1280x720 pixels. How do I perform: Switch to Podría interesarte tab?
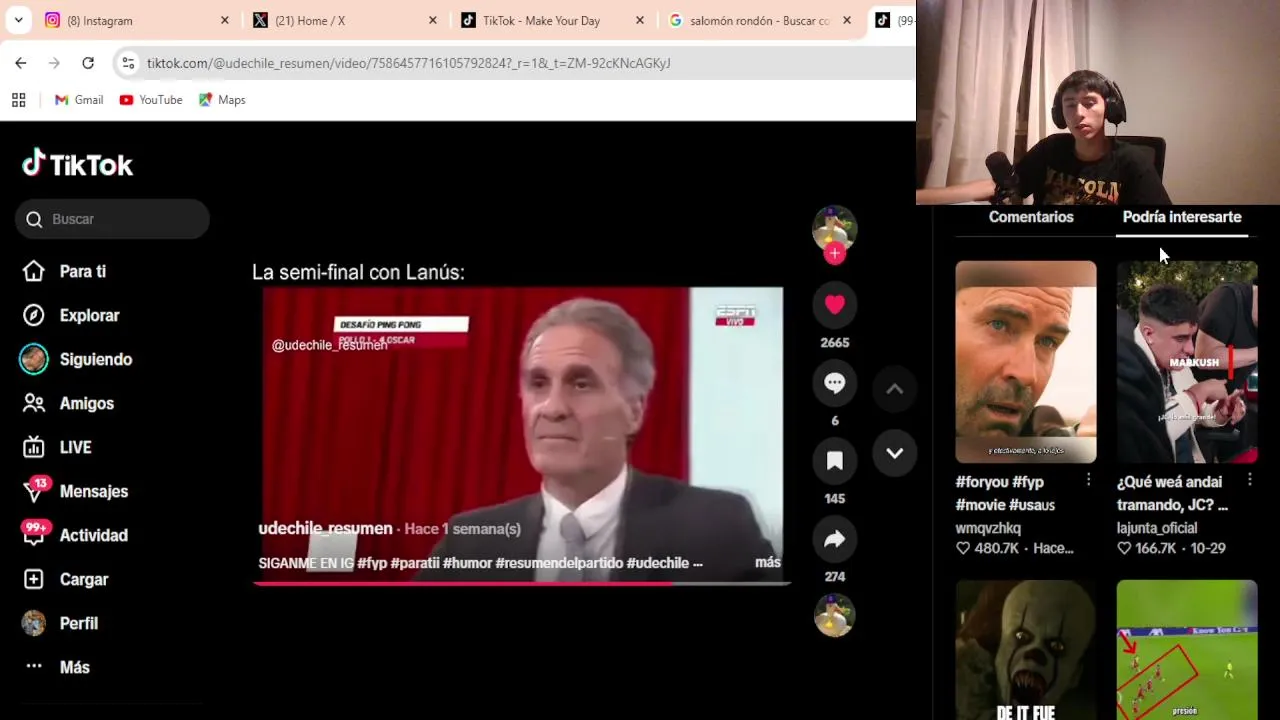[1182, 217]
